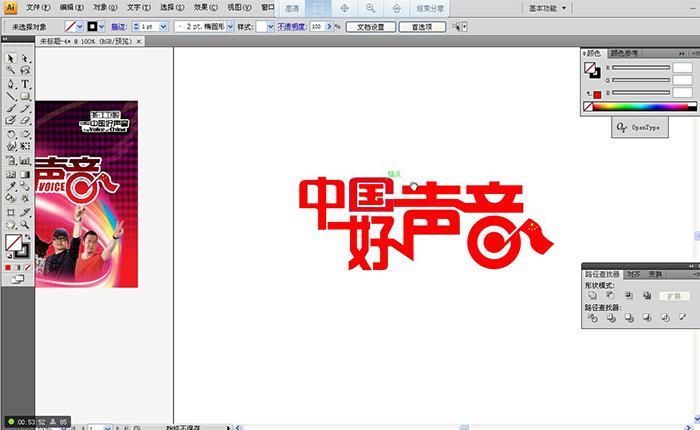The width and height of the screenshot is (700, 430).
Task: Pick the Paintbrush tool
Action: coord(11,108)
